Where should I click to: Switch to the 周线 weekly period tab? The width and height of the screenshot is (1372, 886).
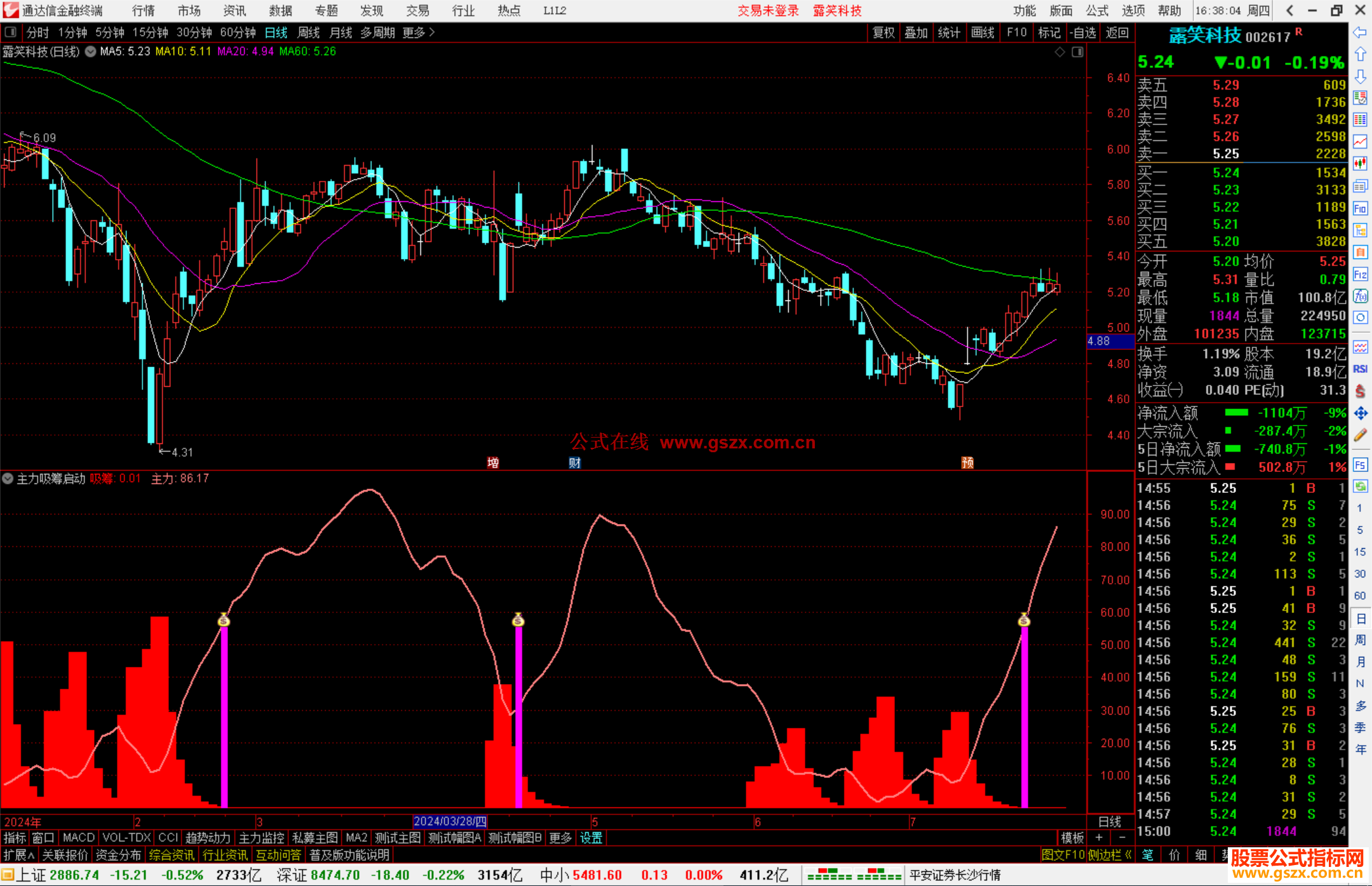pos(308,32)
